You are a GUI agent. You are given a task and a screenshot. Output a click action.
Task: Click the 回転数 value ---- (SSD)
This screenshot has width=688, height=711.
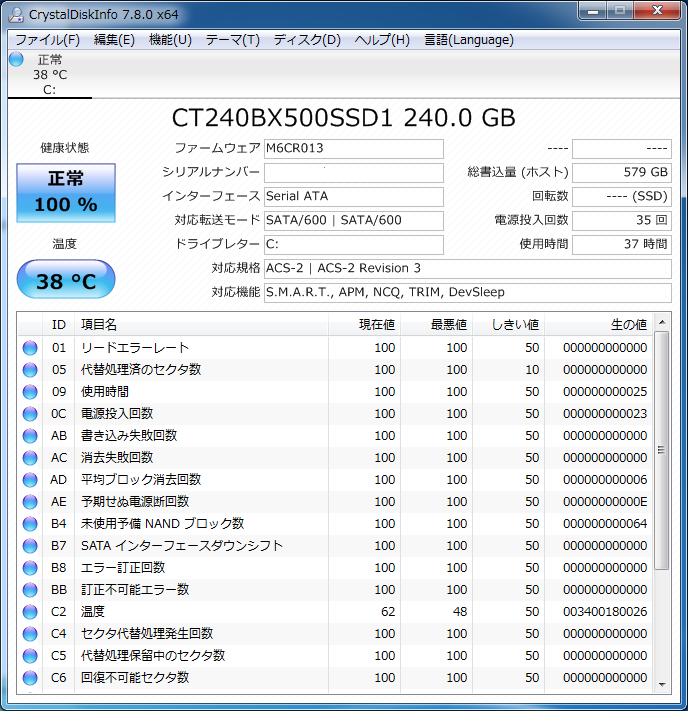tap(622, 197)
